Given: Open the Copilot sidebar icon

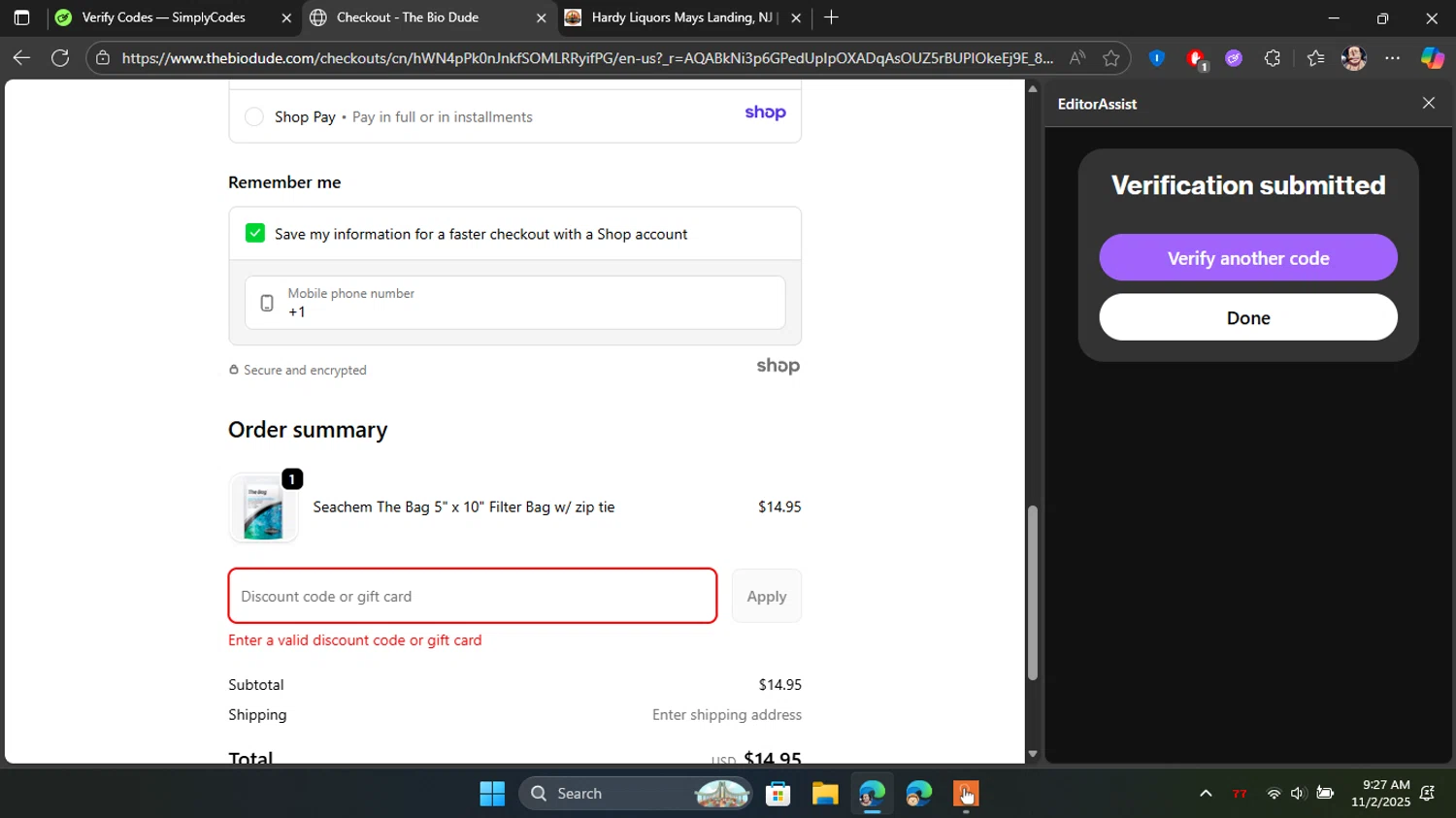Looking at the screenshot, I should click(x=1433, y=58).
